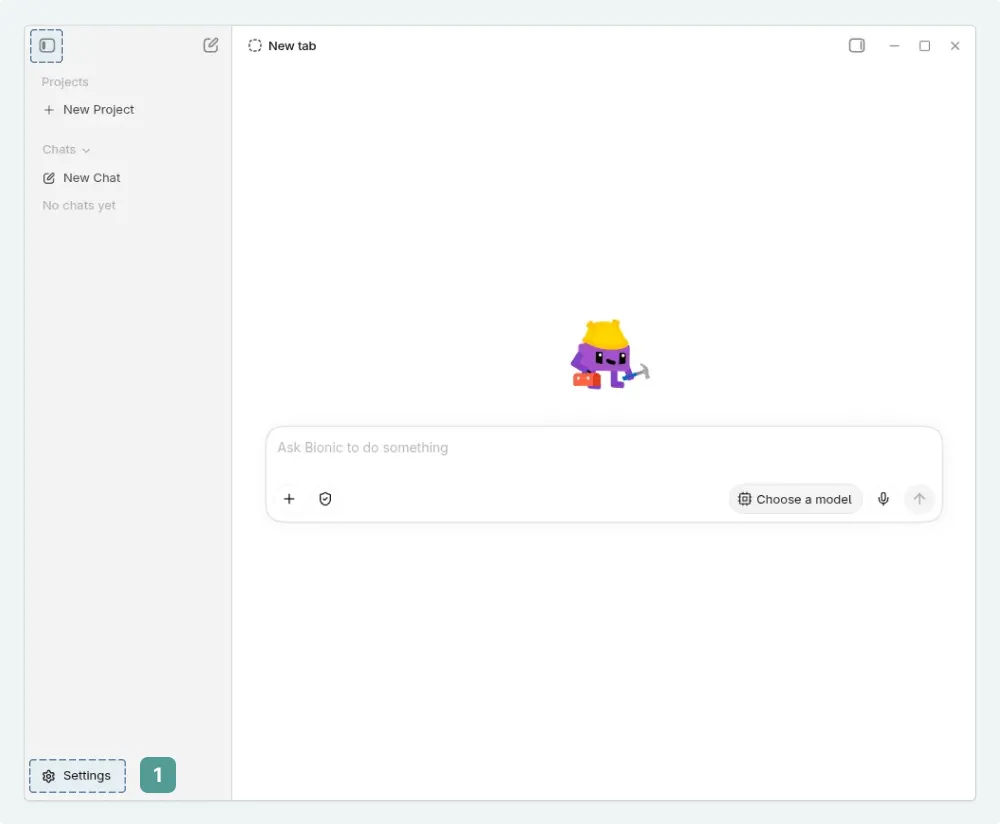Click the Projects section label
1000x824 pixels.
(65, 82)
